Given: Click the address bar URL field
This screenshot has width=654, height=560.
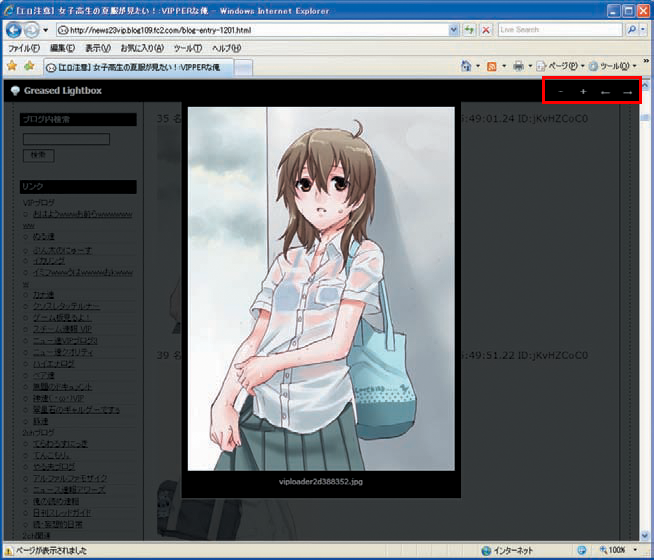Looking at the screenshot, I should tap(252, 30).
